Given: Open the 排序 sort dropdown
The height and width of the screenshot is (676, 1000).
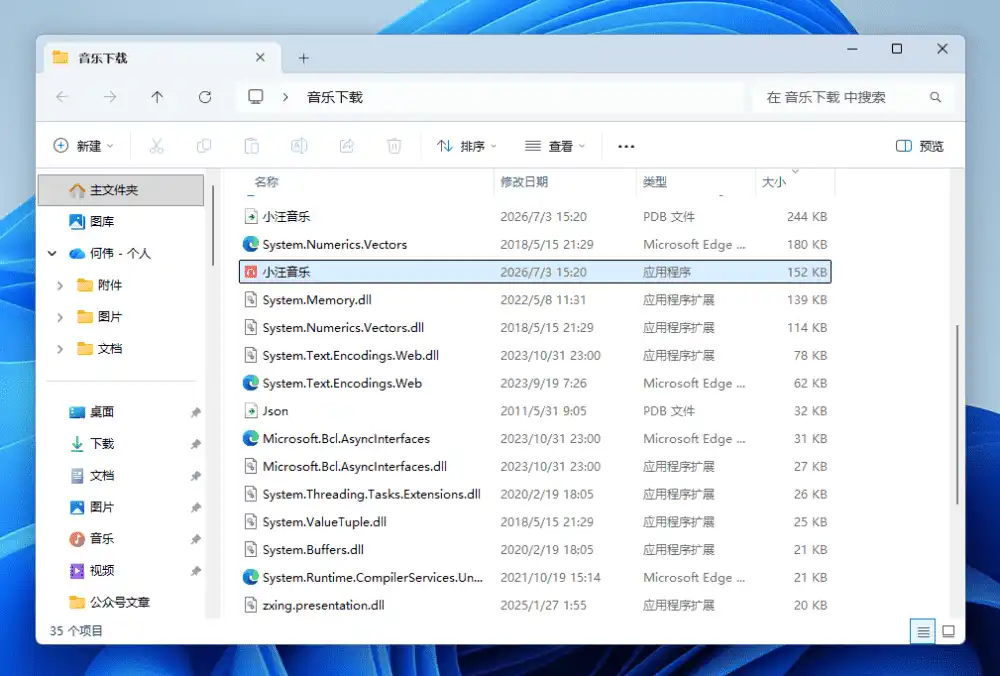Looking at the screenshot, I should pos(466,146).
